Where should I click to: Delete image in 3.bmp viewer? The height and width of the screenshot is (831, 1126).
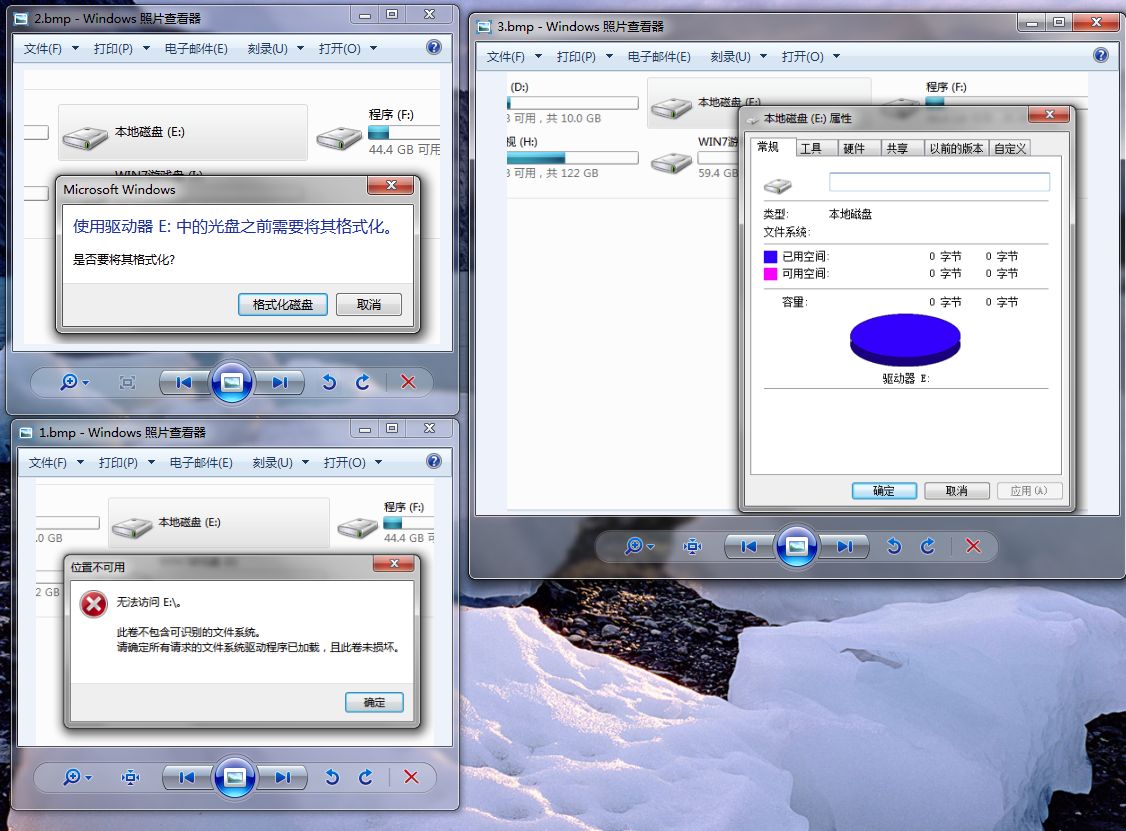[x=973, y=546]
